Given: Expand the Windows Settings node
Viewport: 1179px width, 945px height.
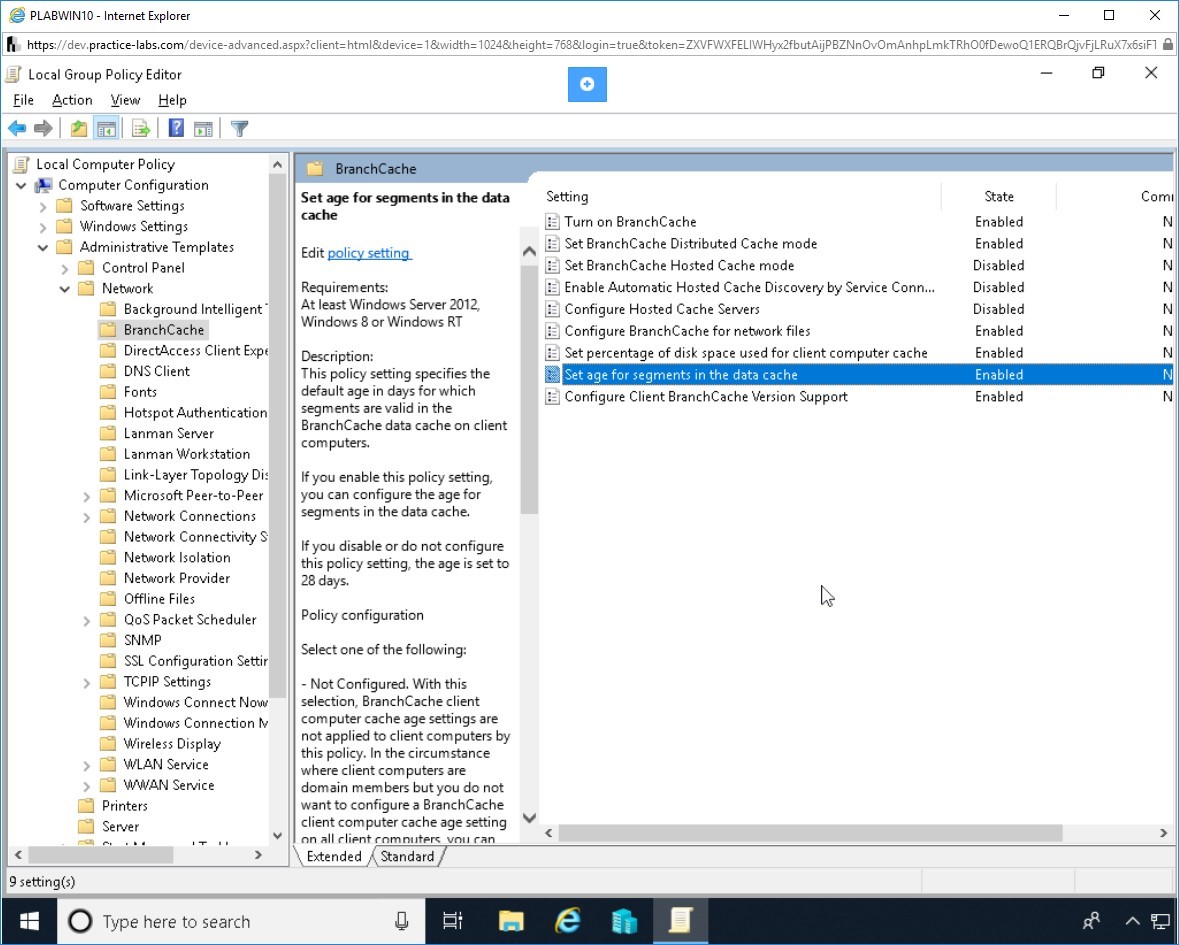Looking at the screenshot, I should [x=43, y=226].
